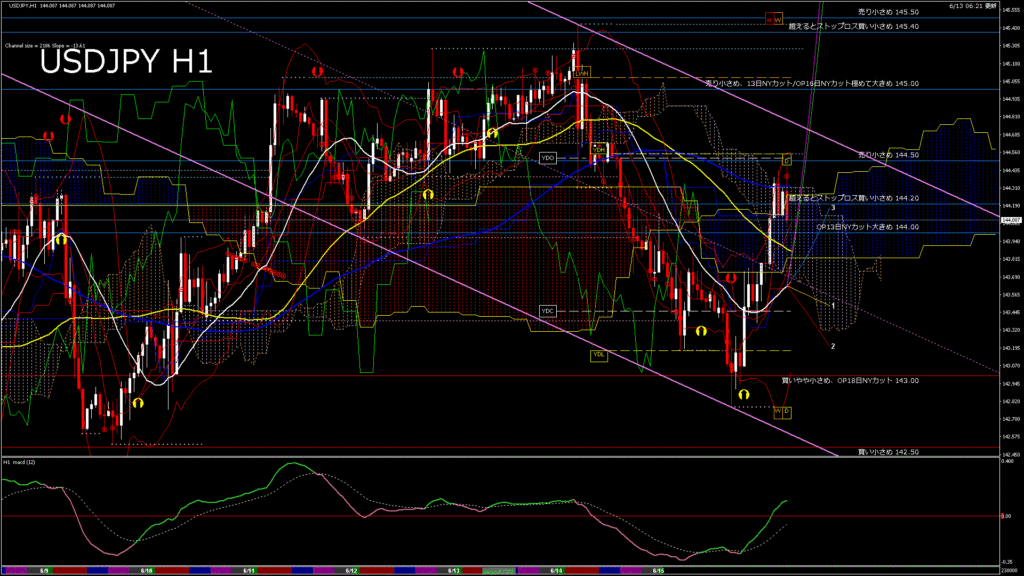Click the 6/15 date marker
1024x576 pixels.
click(658, 571)
